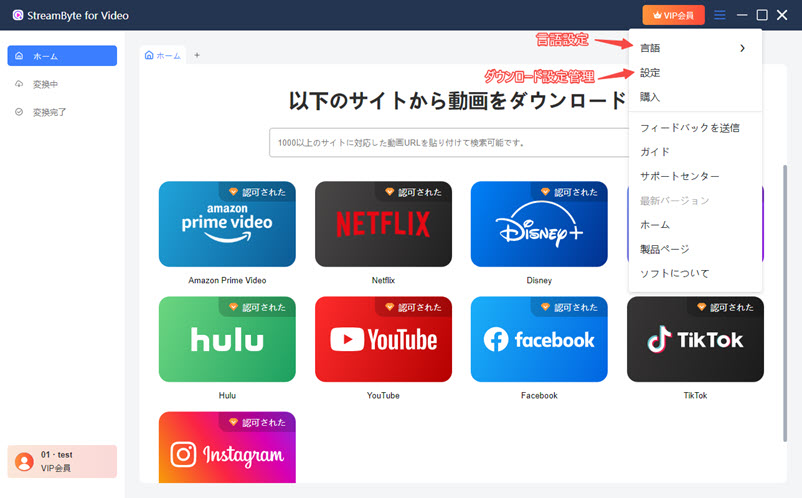The width and height of the screenshot is (802, 498).
Task: Add a new tab with plus icon
Action: tap(197, 55)
